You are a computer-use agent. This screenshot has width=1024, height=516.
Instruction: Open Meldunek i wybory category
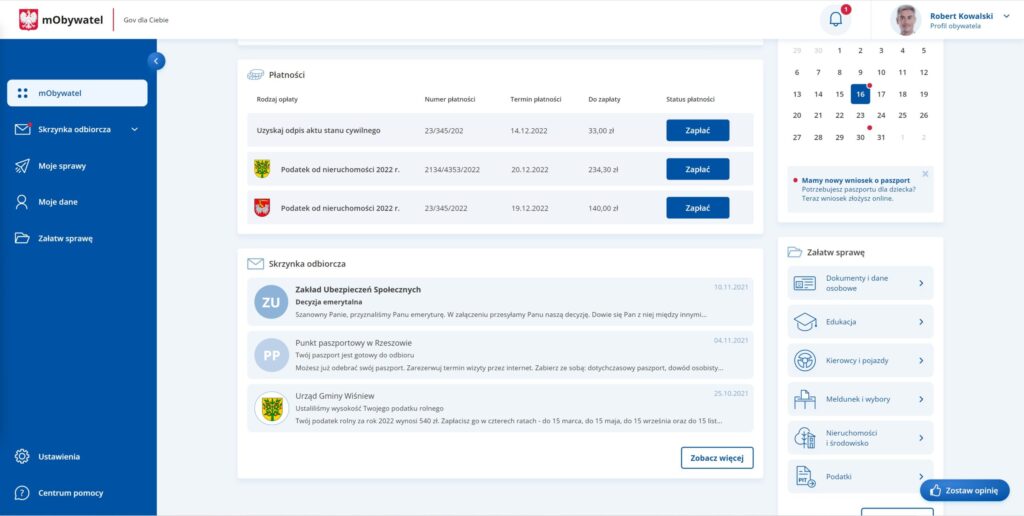(860, 399)
